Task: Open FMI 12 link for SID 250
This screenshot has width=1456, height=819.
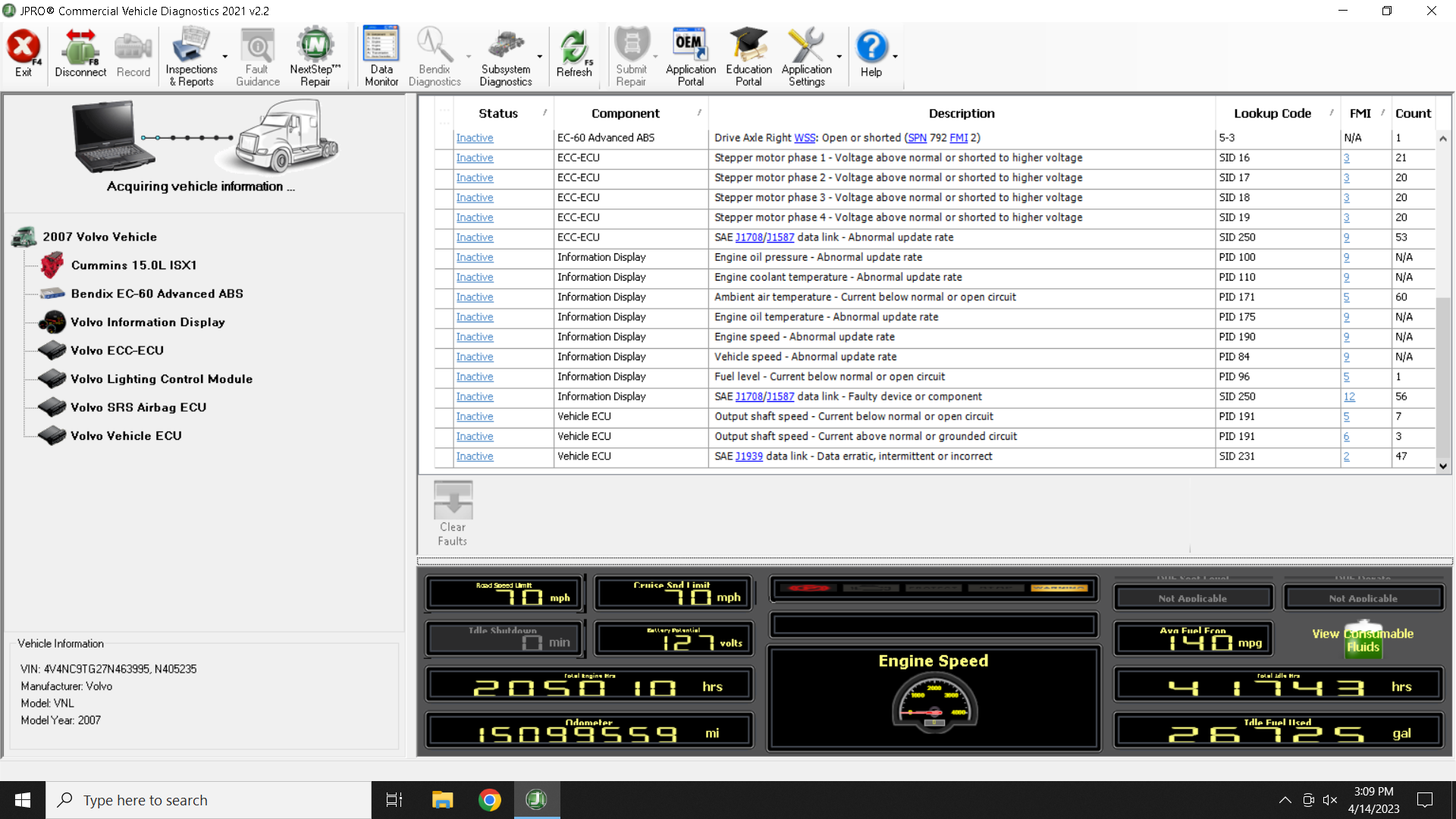Action: coord(1349,397)
